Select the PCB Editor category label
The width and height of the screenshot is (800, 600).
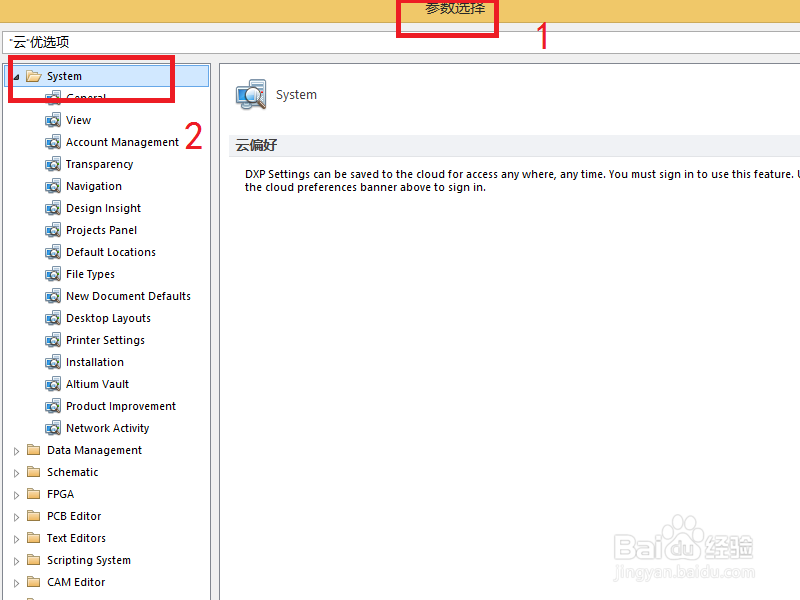74,516
